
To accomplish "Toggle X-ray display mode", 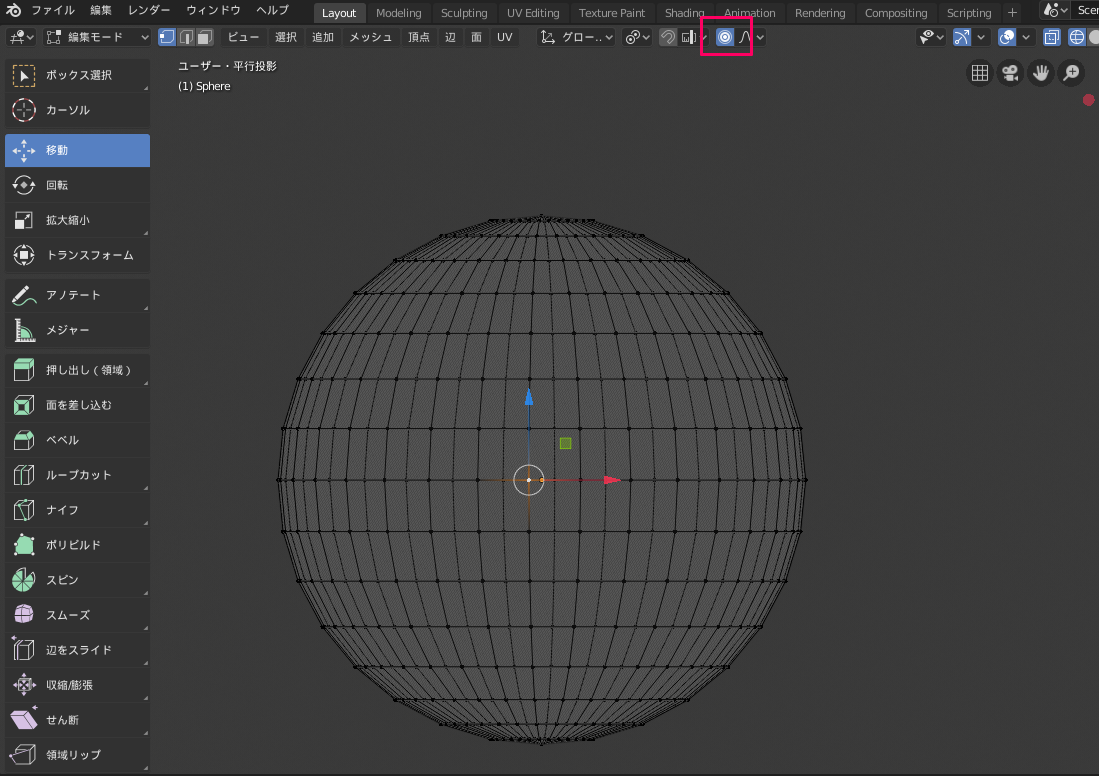I will (x=1051, y=37).
